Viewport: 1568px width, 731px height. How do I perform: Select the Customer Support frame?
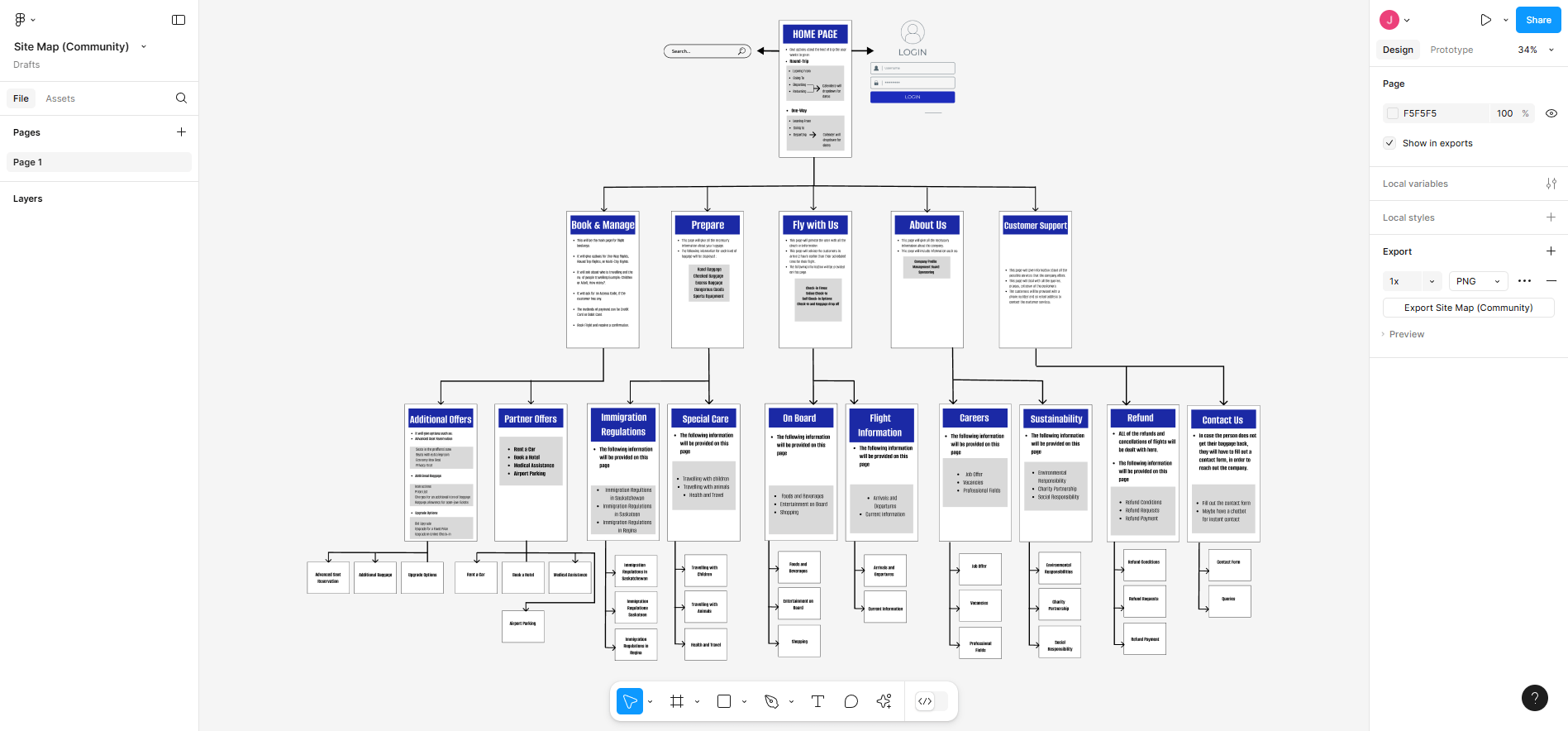tap(1035, 279)
